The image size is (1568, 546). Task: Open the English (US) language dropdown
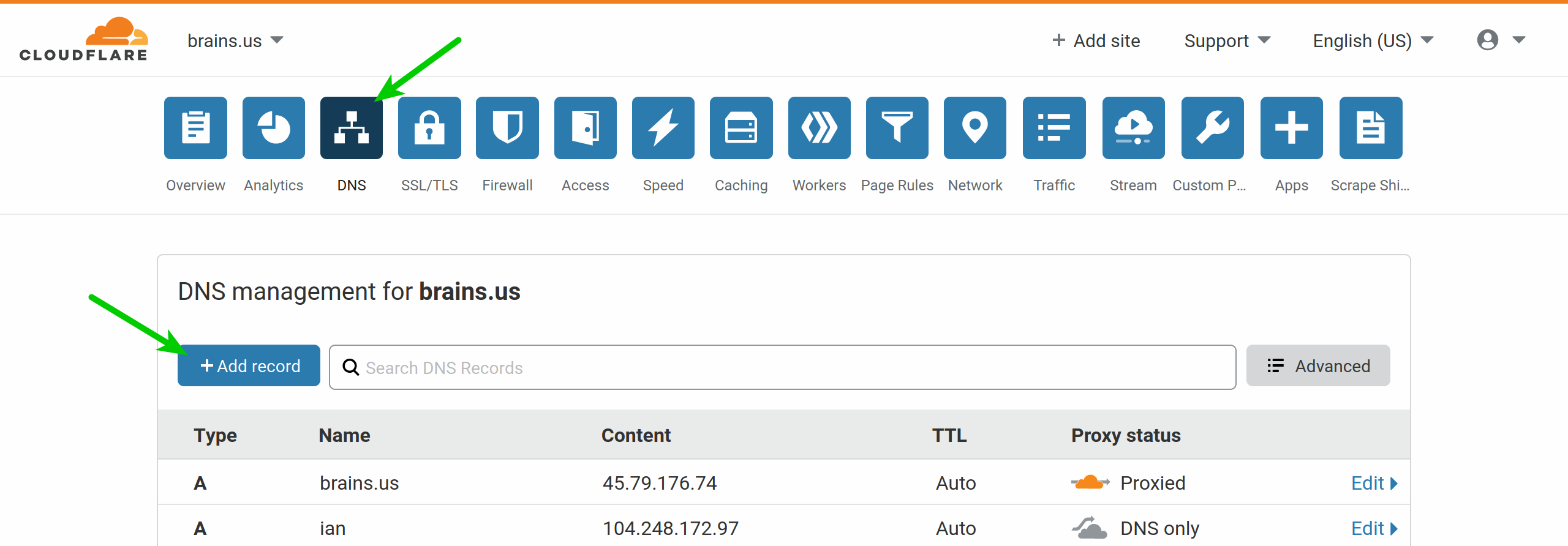click(1373, 40)
